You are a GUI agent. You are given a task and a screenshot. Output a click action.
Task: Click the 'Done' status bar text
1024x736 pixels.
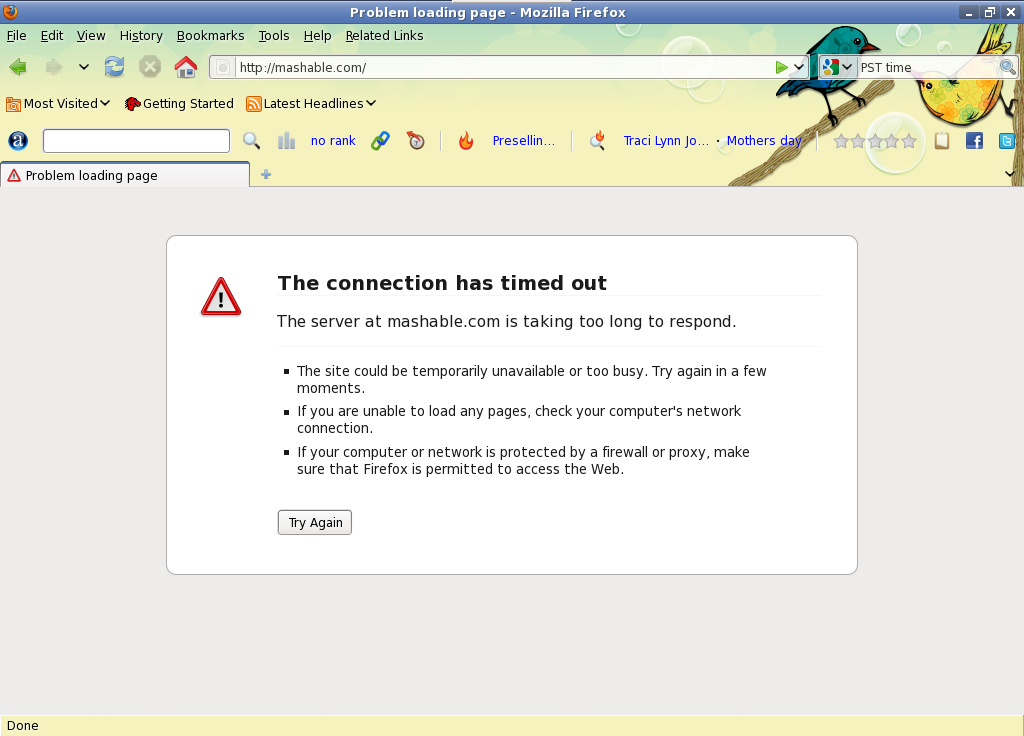tap(22, 726)
